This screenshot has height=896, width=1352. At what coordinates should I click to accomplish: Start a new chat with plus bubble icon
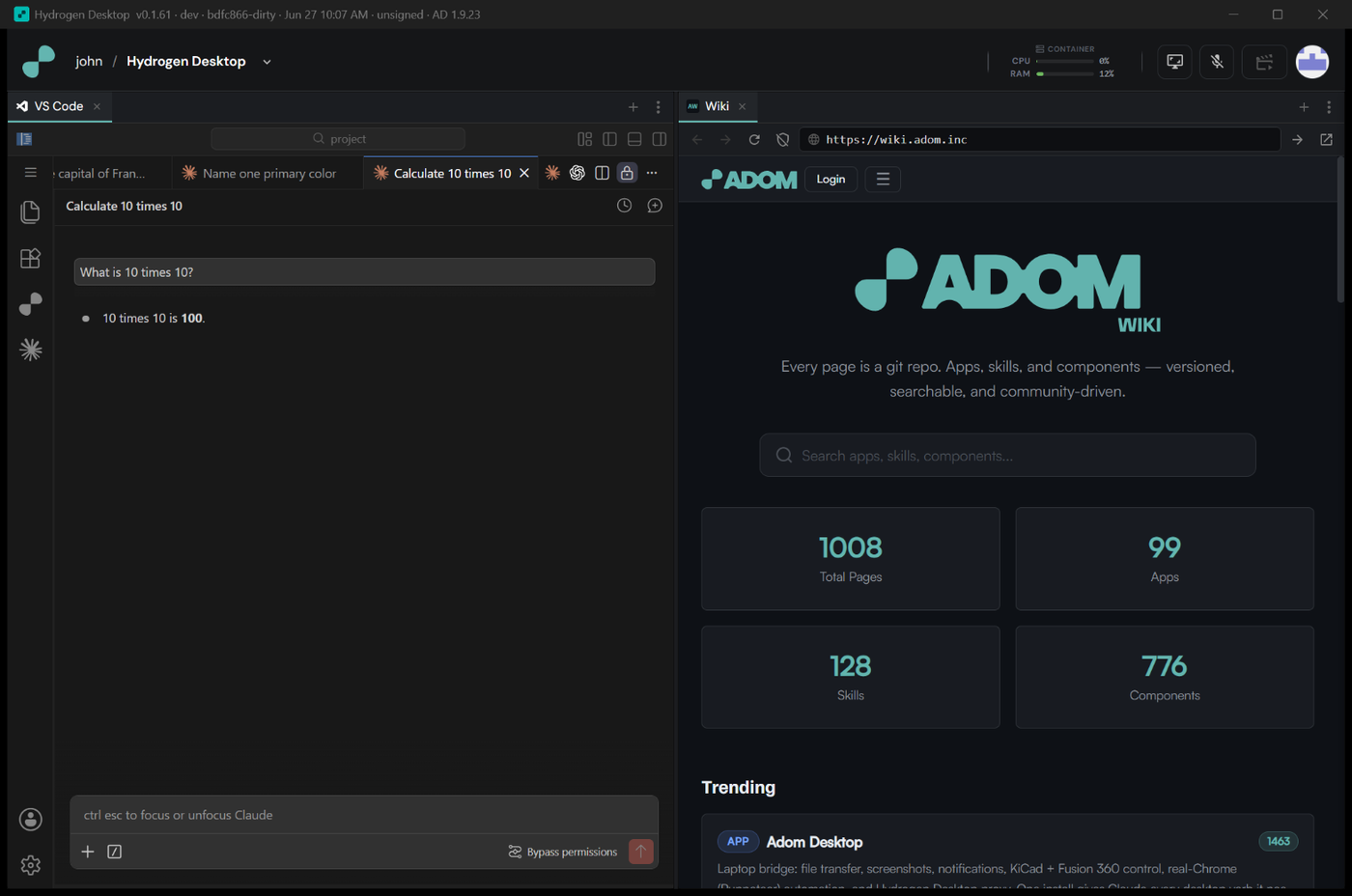click(655, 206)
